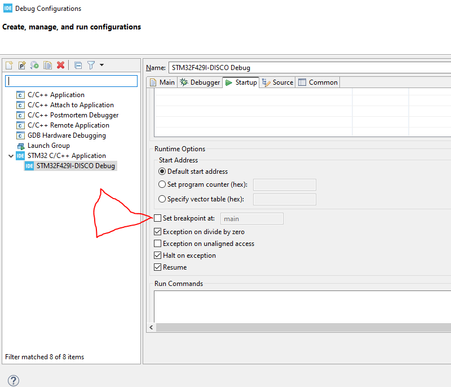The image size is (451, 387).
Task: Click the Name field with STM32F429I-DISCO Debug
Action: click(309, 68)
